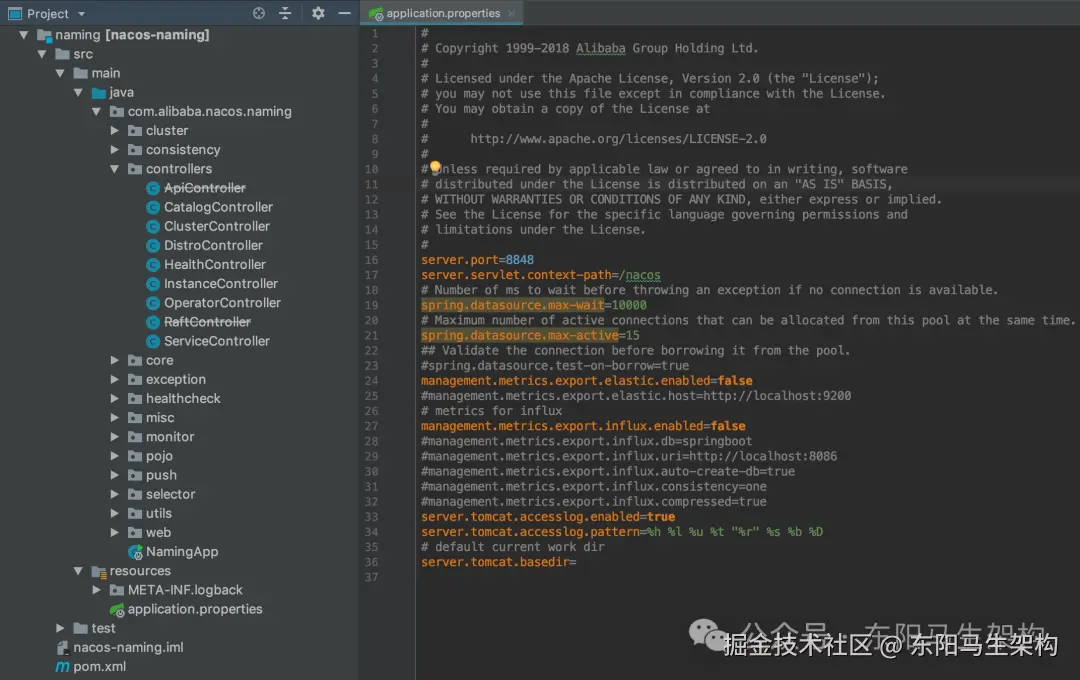Click server.tomcat.accesslog.enabled=true line

548,517
